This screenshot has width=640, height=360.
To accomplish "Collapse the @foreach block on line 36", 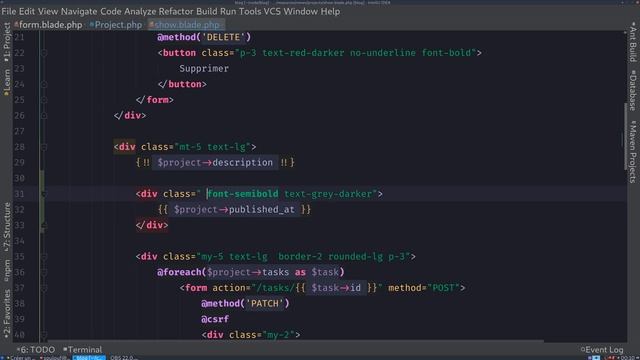I will tap(44, 272).
